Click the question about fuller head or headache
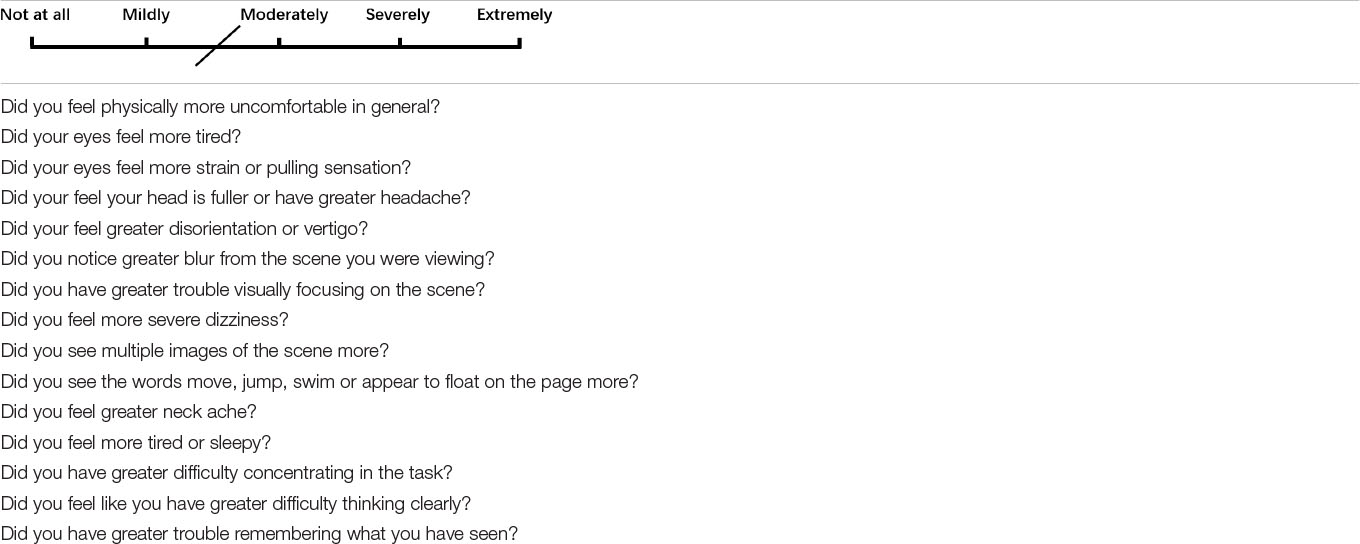1360x544 pixels. [x=236, y=198]
